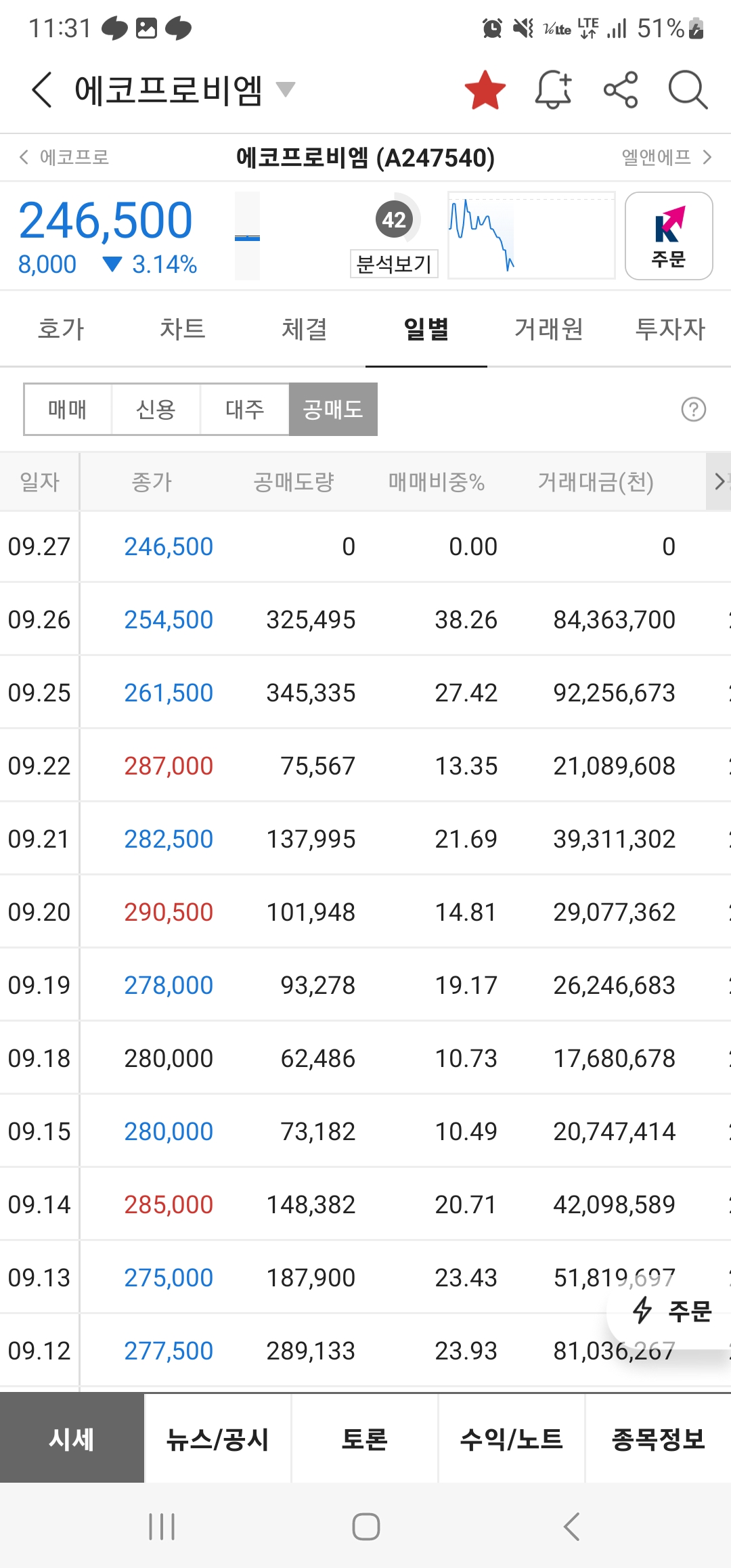
Task: Tap the share icon
Action: (621, 90)
